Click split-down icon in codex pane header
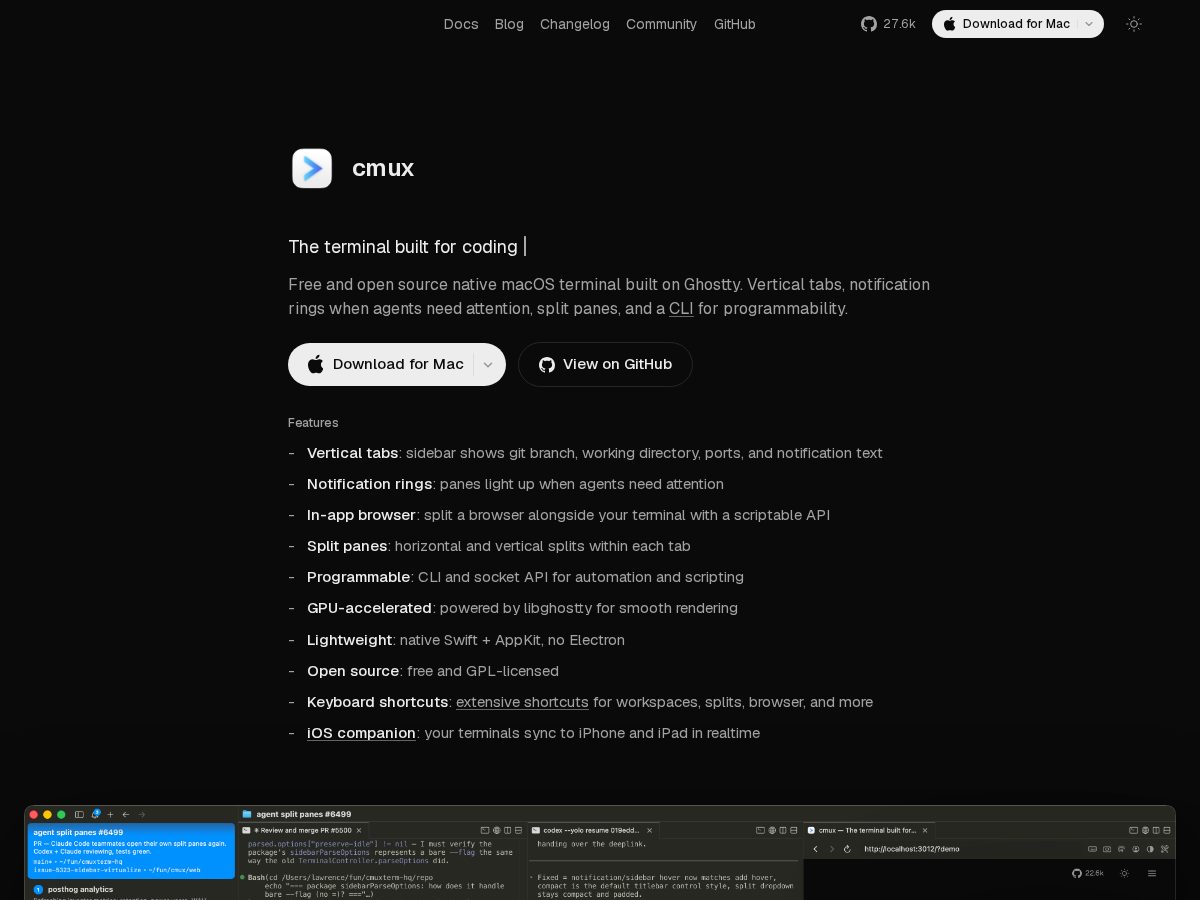This screenshot has width=1200, height=900. point(794,830)
